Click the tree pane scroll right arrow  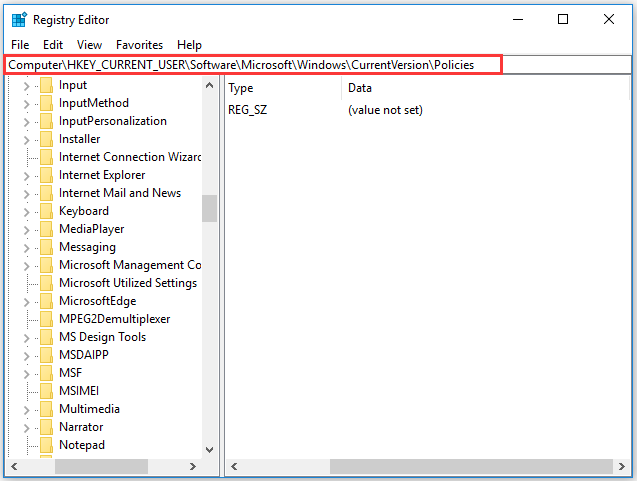[193, 466]
